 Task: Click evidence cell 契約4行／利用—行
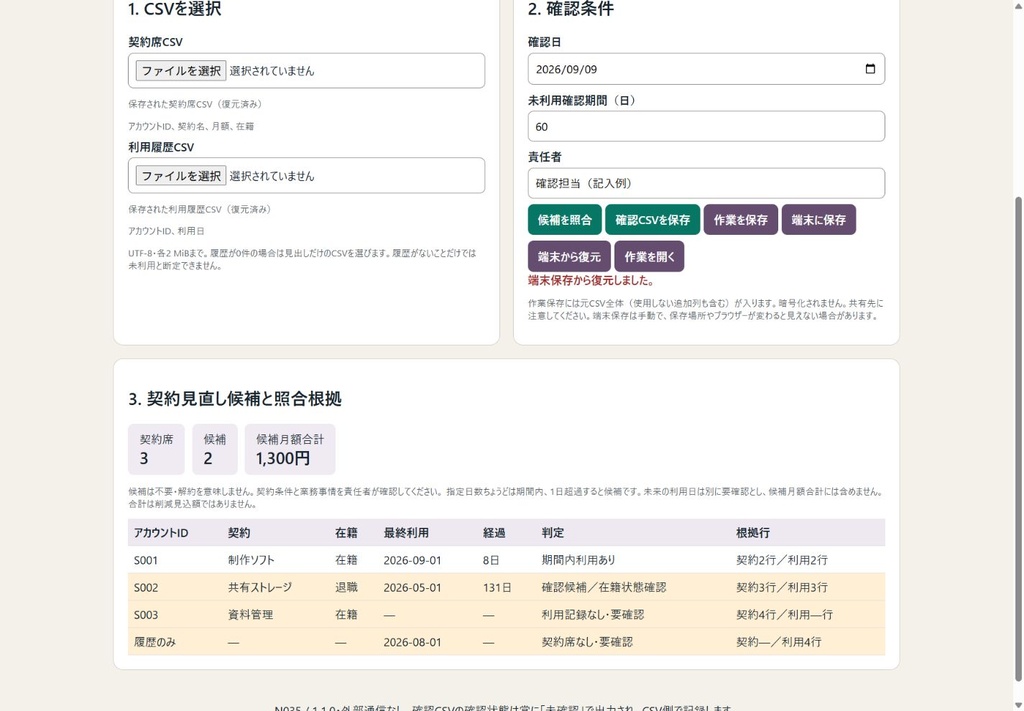coord(784,615)
